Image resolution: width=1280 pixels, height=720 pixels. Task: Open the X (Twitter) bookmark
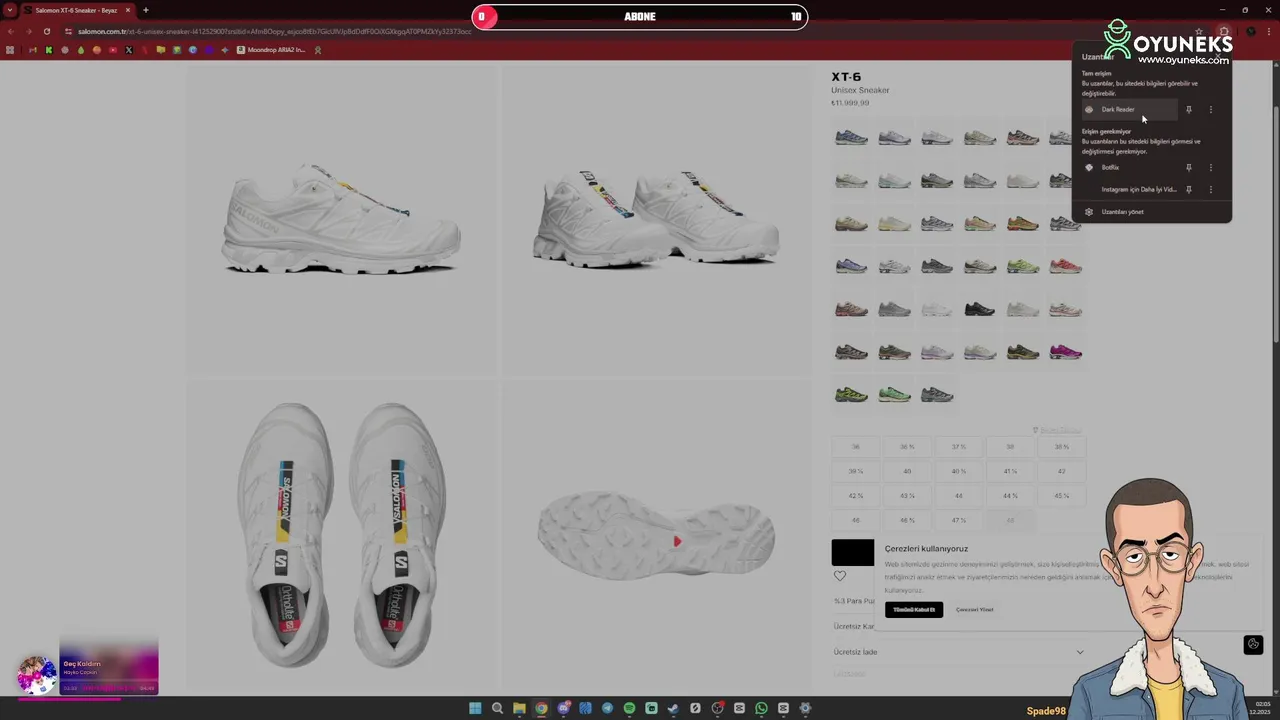point(128,50)
